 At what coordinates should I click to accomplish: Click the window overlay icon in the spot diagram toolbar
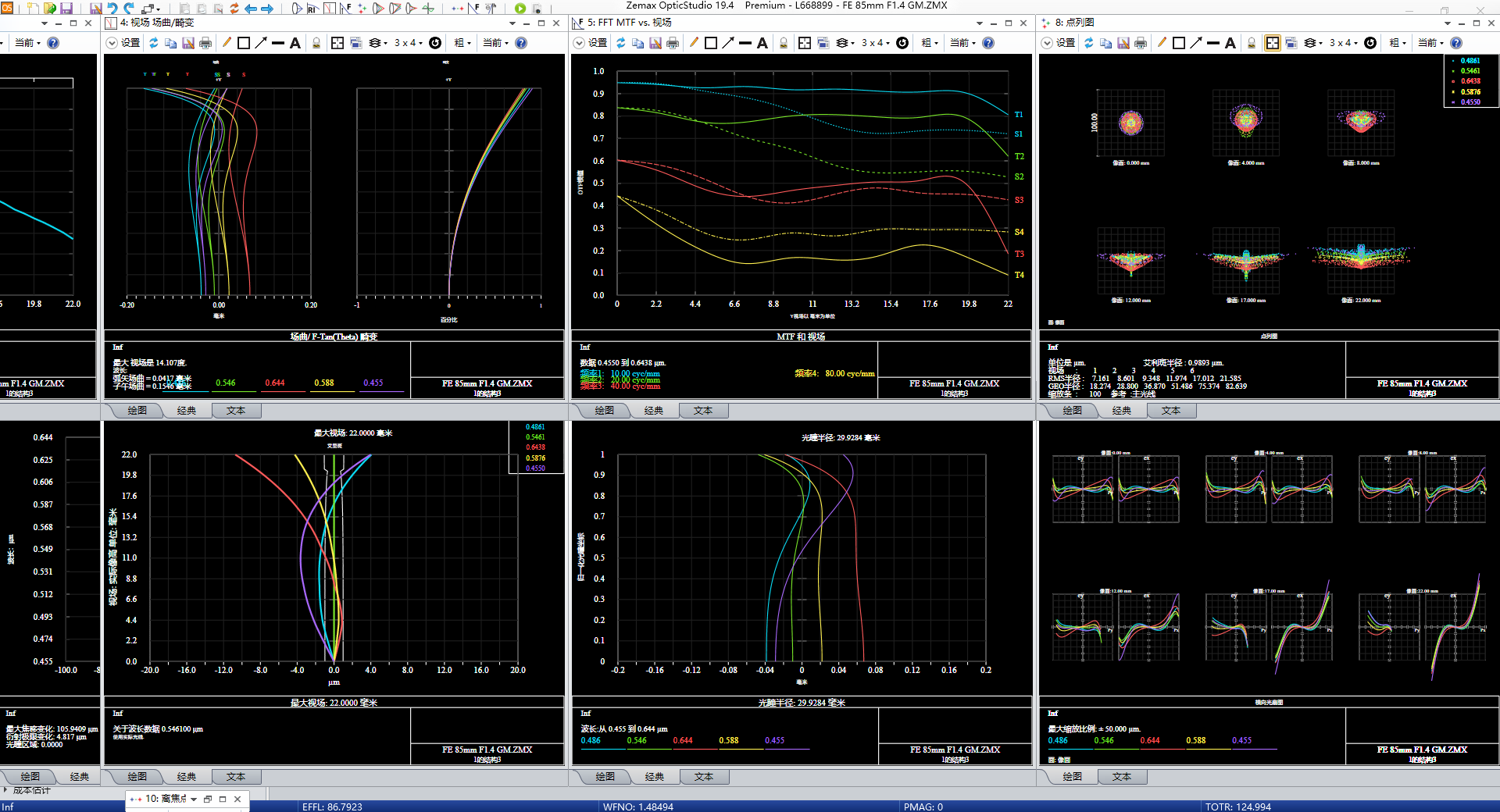click(1291, 43)
